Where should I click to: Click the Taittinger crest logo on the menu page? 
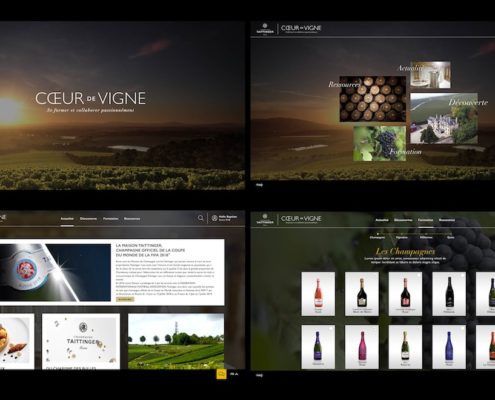tap(265, 29)
